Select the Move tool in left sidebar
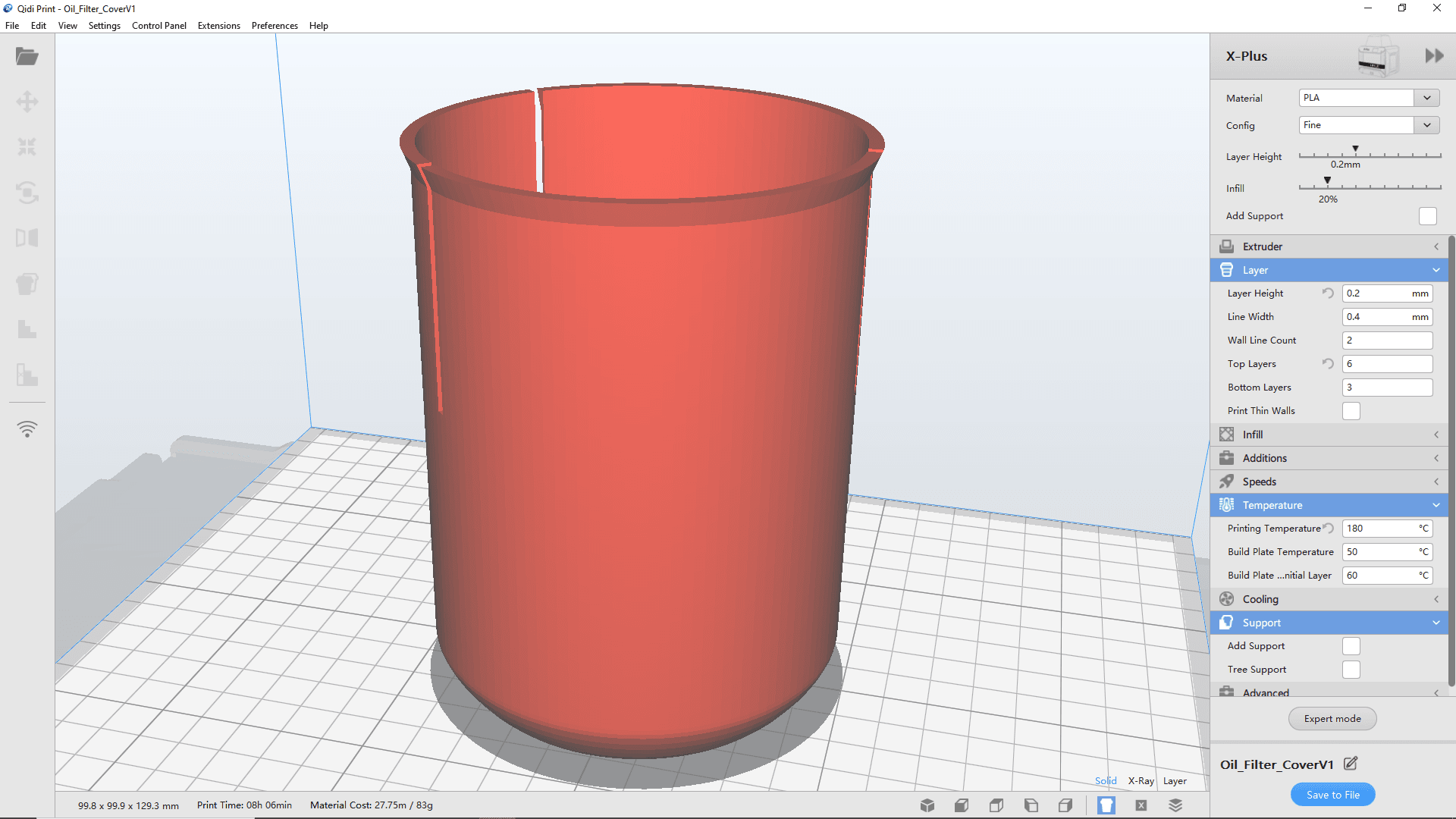This screenshot has width=1456, height=819. click(27, 102)
